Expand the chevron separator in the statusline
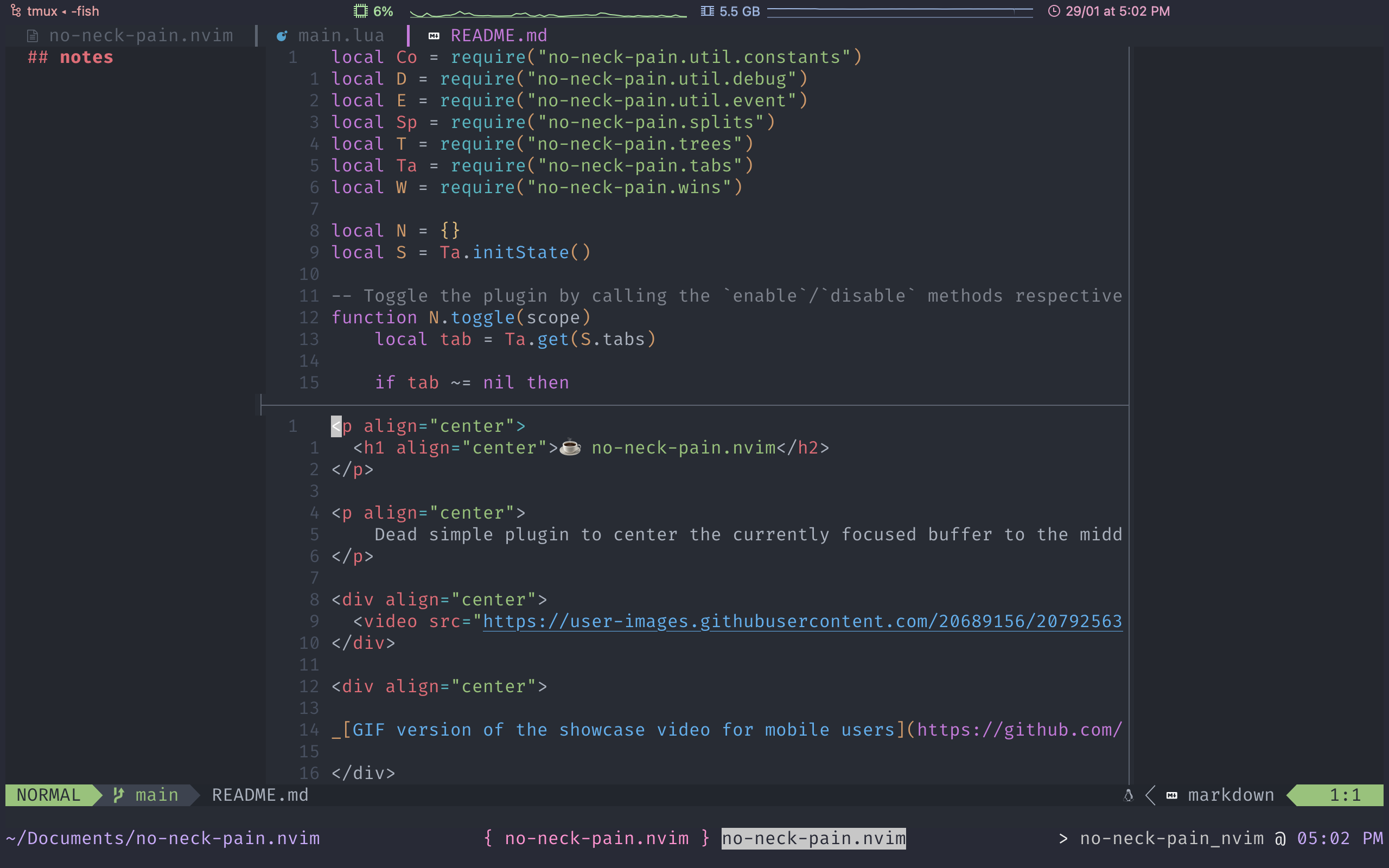The height and width of the screenshot is (868, 1389). click(x=1150, y=795)
